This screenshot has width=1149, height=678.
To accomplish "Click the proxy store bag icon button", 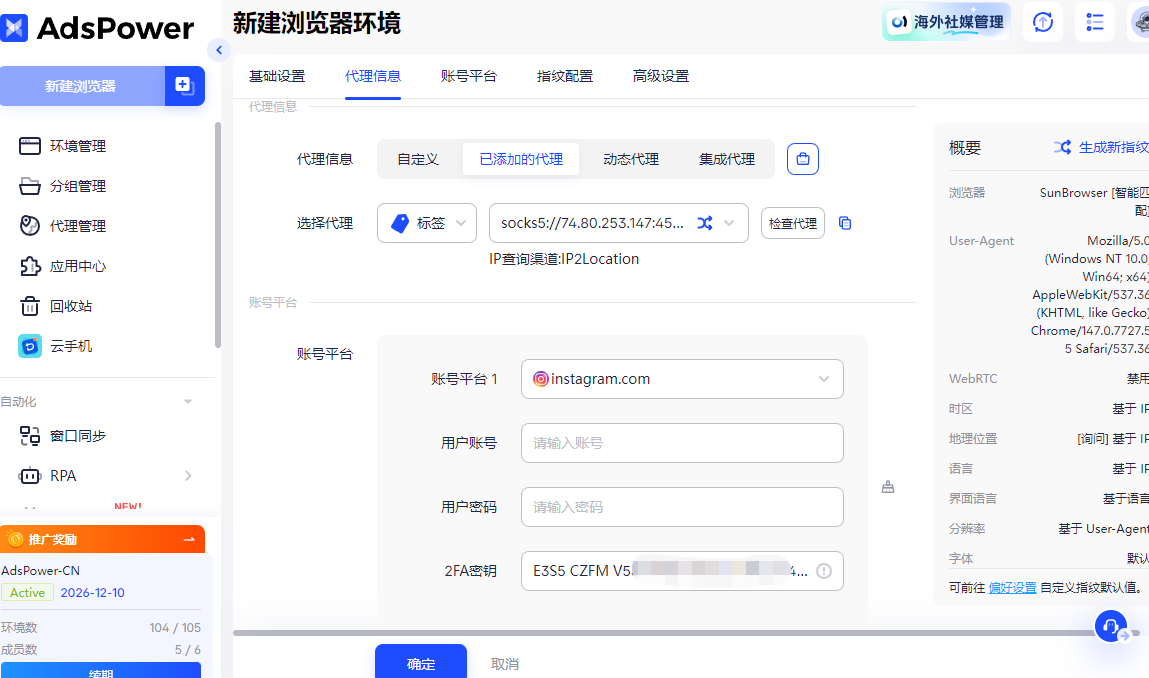I will point(802,159).
